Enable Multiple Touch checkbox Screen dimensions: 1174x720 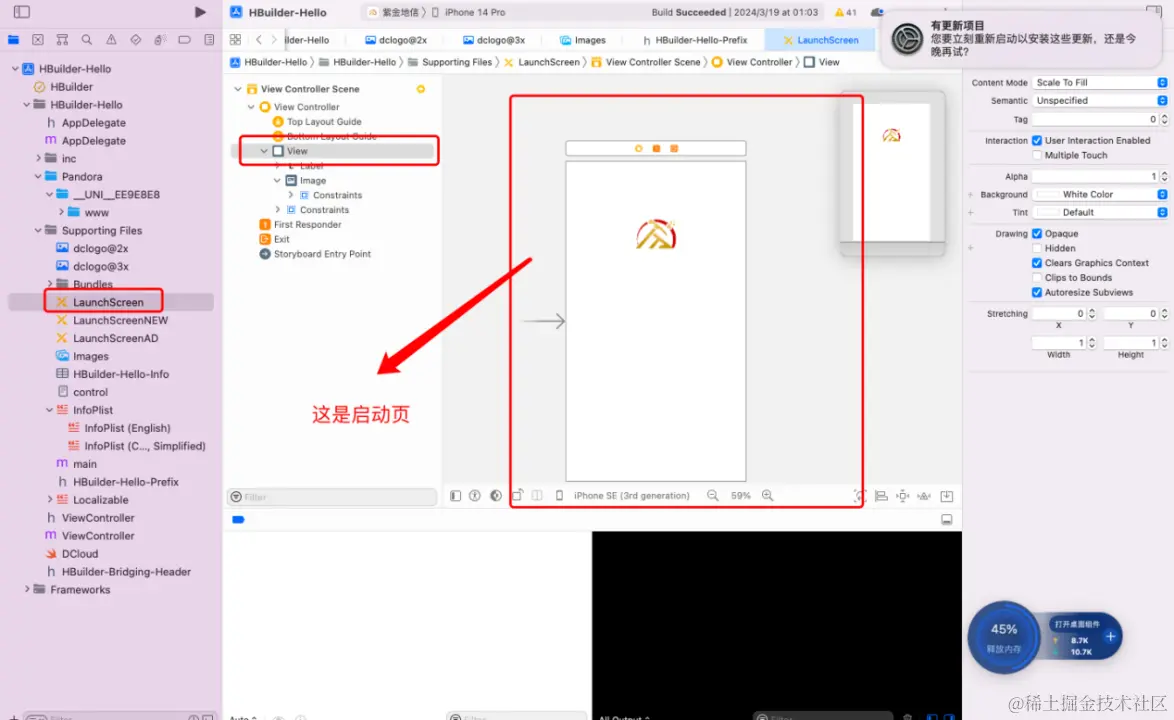point(1037,155)
